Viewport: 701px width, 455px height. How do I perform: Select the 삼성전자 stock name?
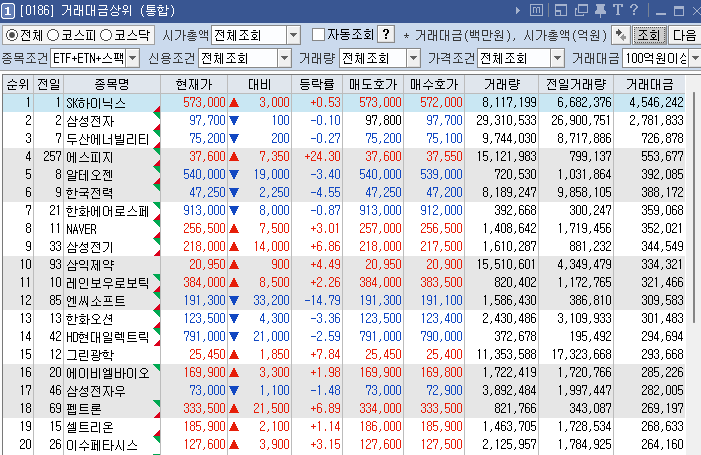click(x=90, y=121)
